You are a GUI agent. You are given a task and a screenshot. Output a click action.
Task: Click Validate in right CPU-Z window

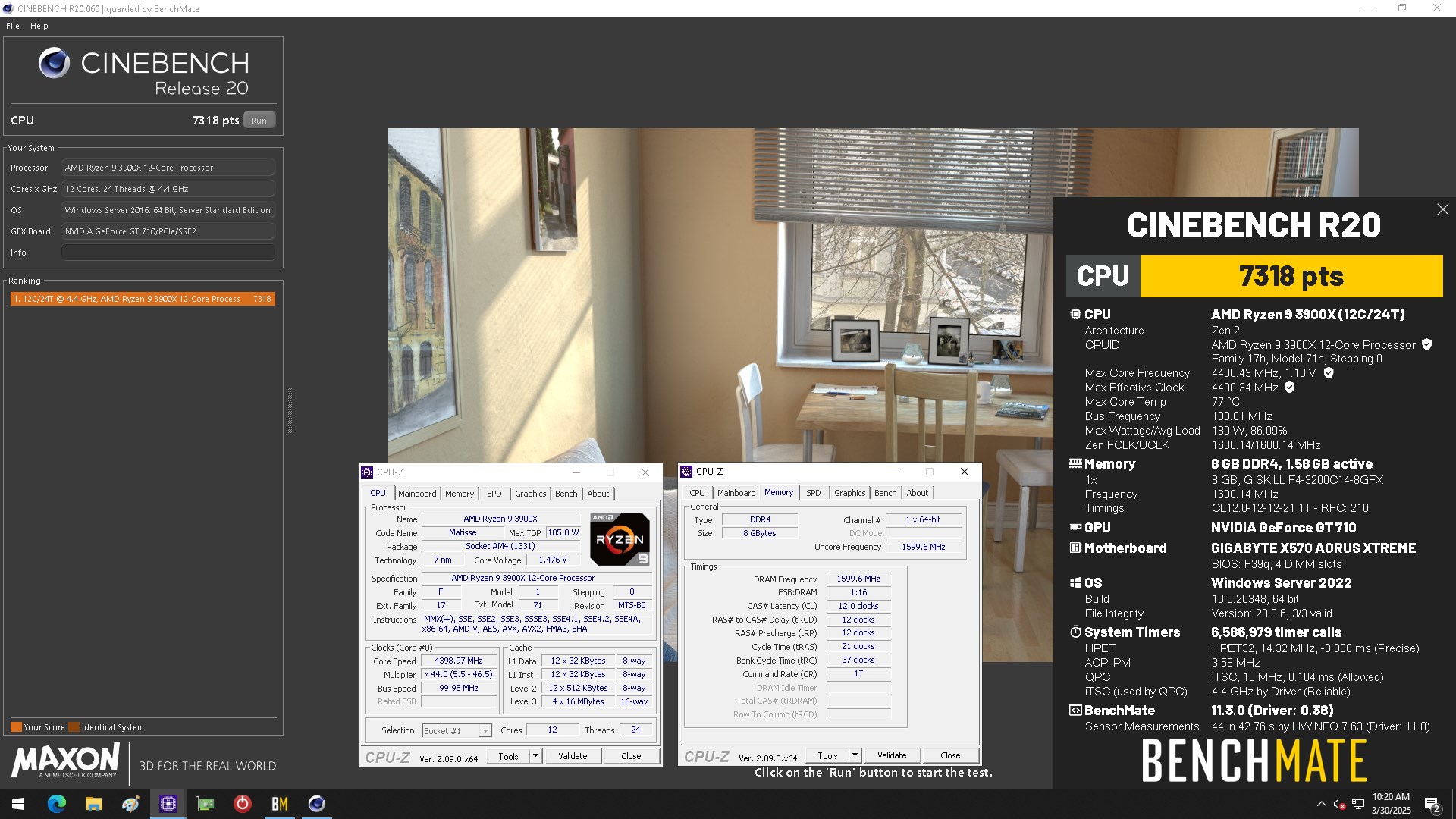click(892, 755)
